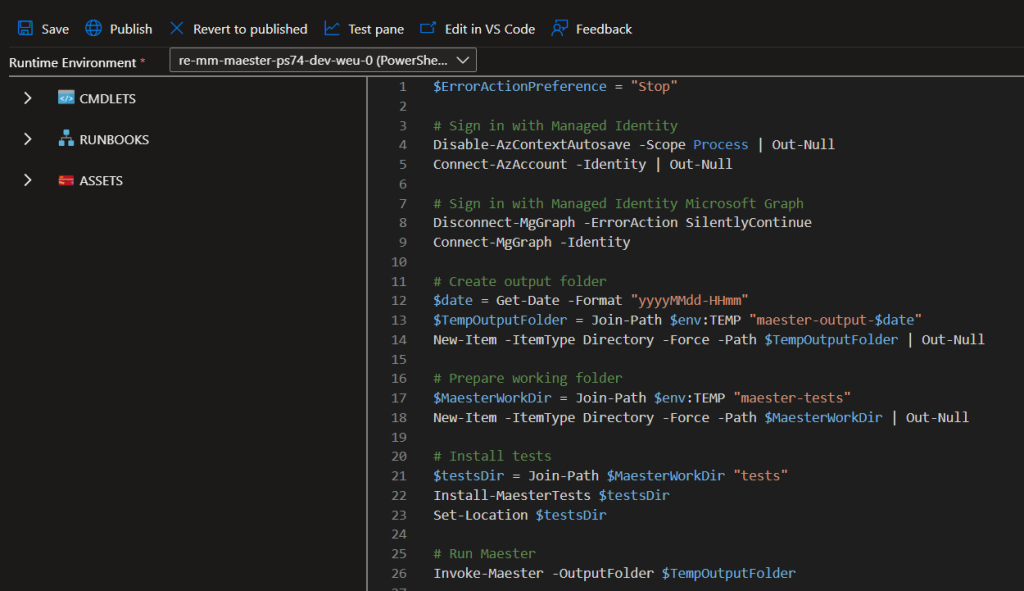Click Connect-MgGraph on line 9
This screenshot has height=591, width=1024.
coord(492,242)
